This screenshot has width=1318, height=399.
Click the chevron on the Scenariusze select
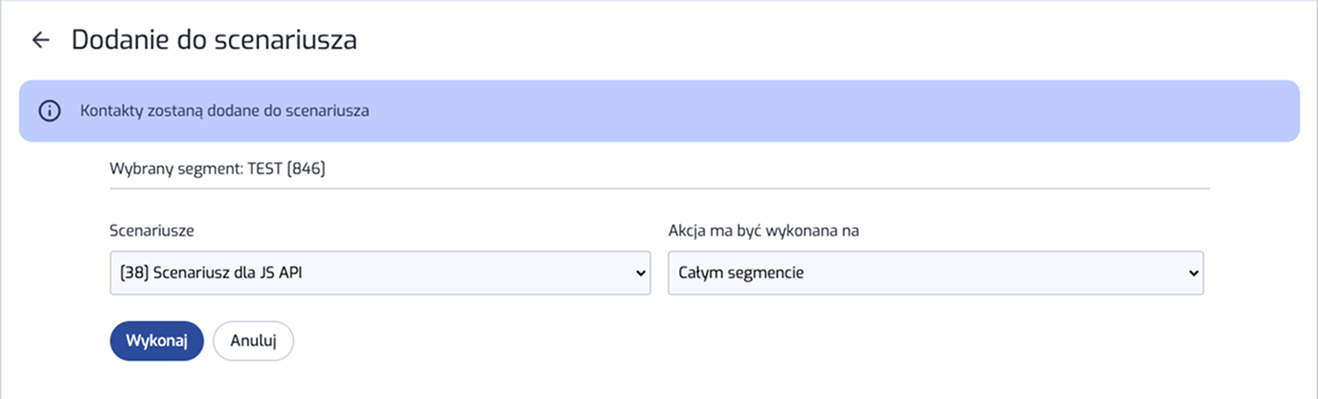click(641, 273)
